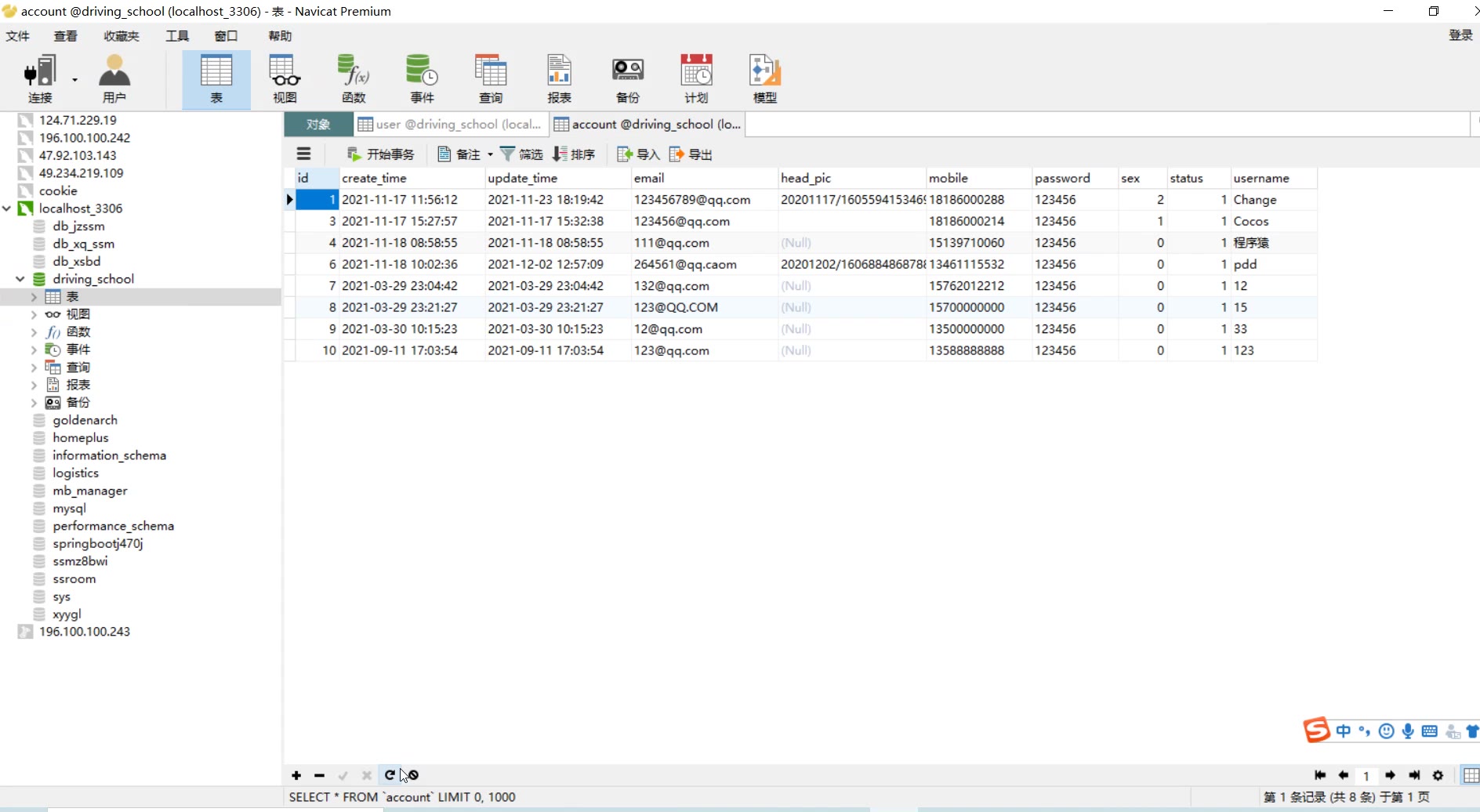Image resolution: width=1480 pixels, height=812 pixels.
Task: Add a new record with the plus button
Action: pos(296,775)
